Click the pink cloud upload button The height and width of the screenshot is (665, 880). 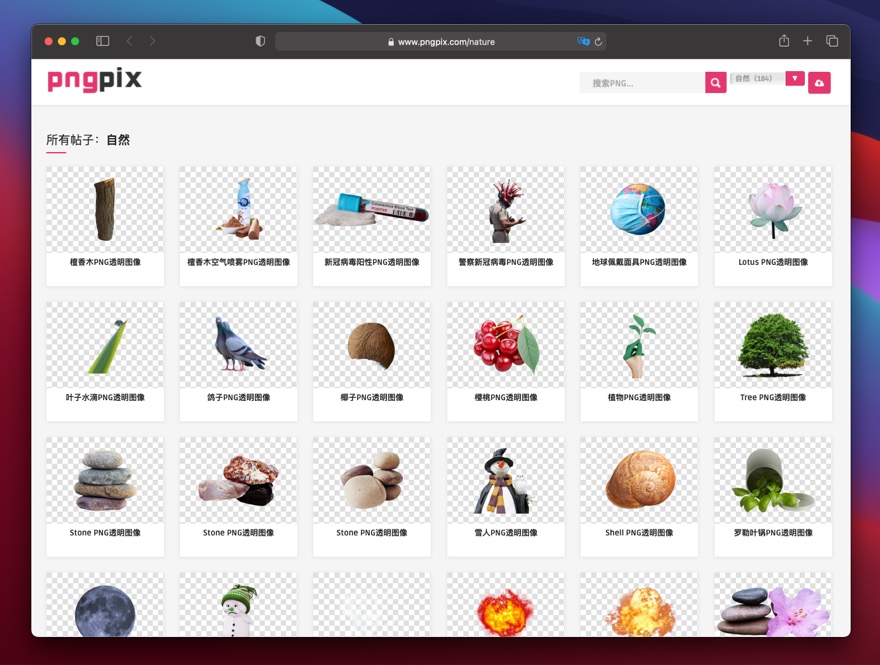coord(819,82)
